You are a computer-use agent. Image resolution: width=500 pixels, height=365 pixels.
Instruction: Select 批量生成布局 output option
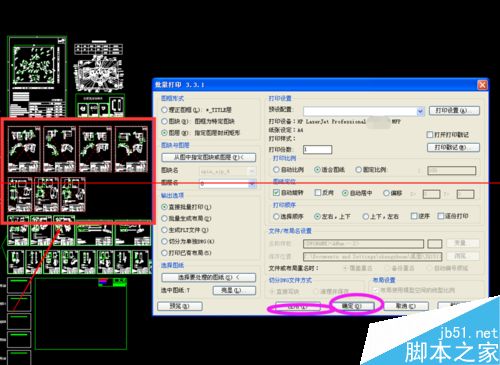(x=164, y=219)
